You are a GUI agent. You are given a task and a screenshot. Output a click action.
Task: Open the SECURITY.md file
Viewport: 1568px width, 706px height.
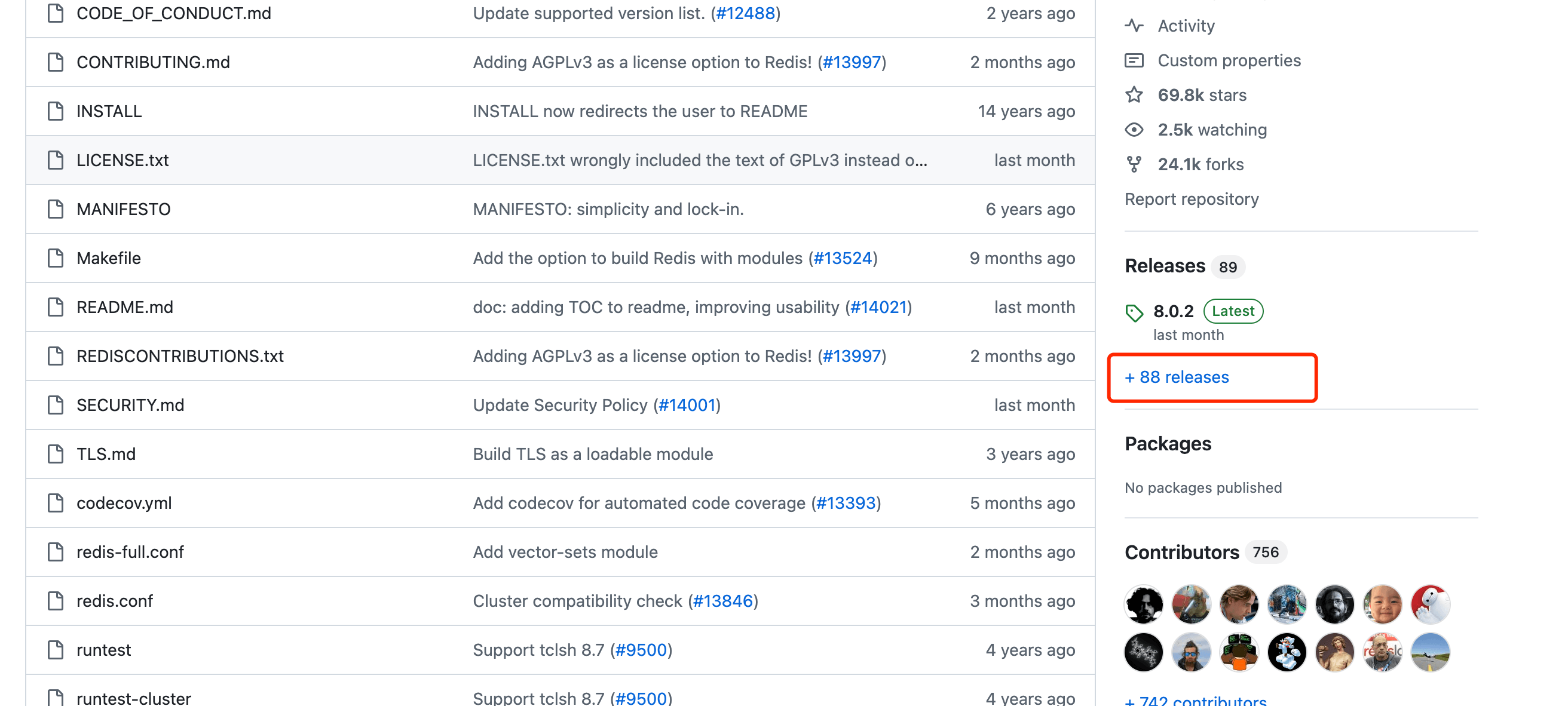click(x=130, y=406)
